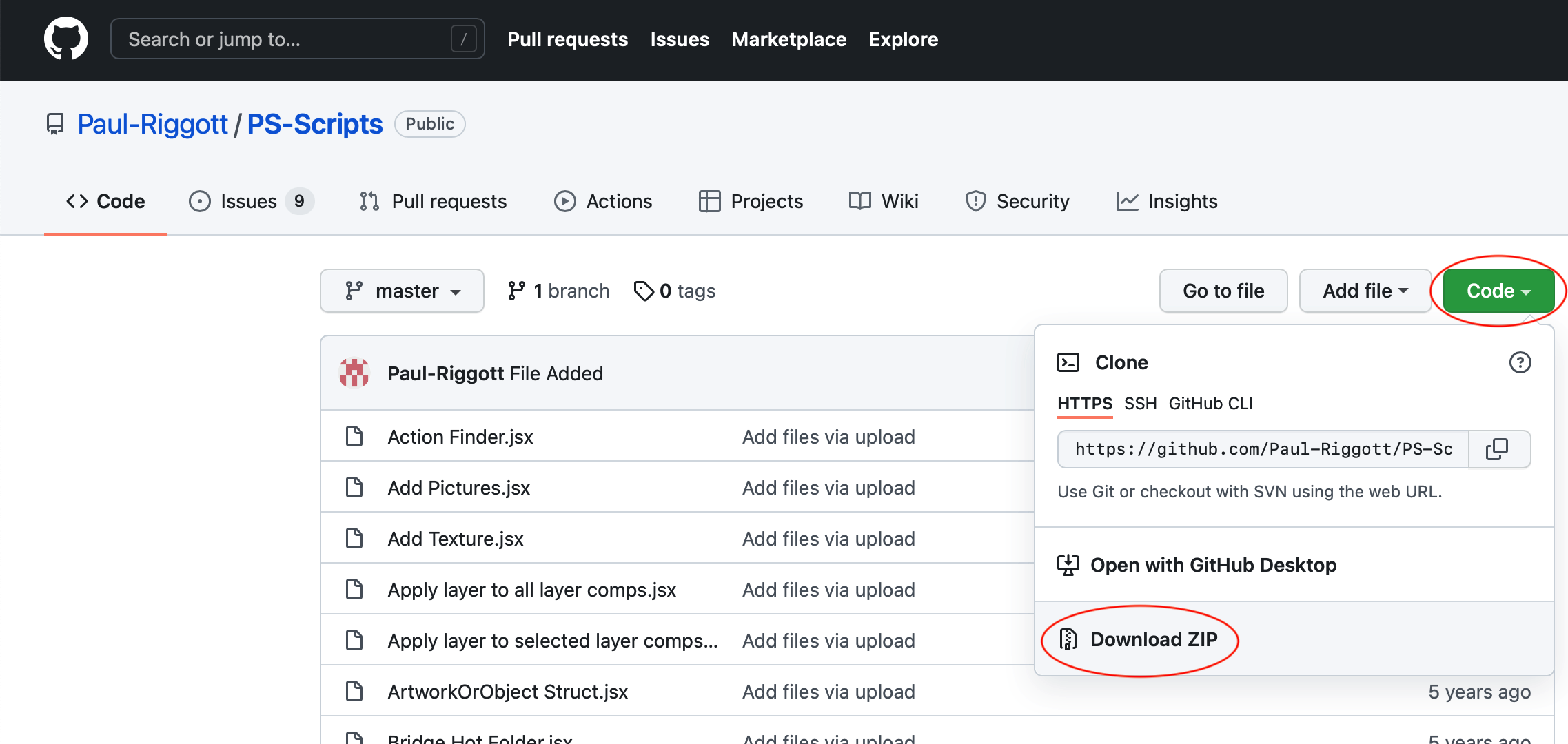Click the file icon beside Add Texture.jsx

(354, 538)
